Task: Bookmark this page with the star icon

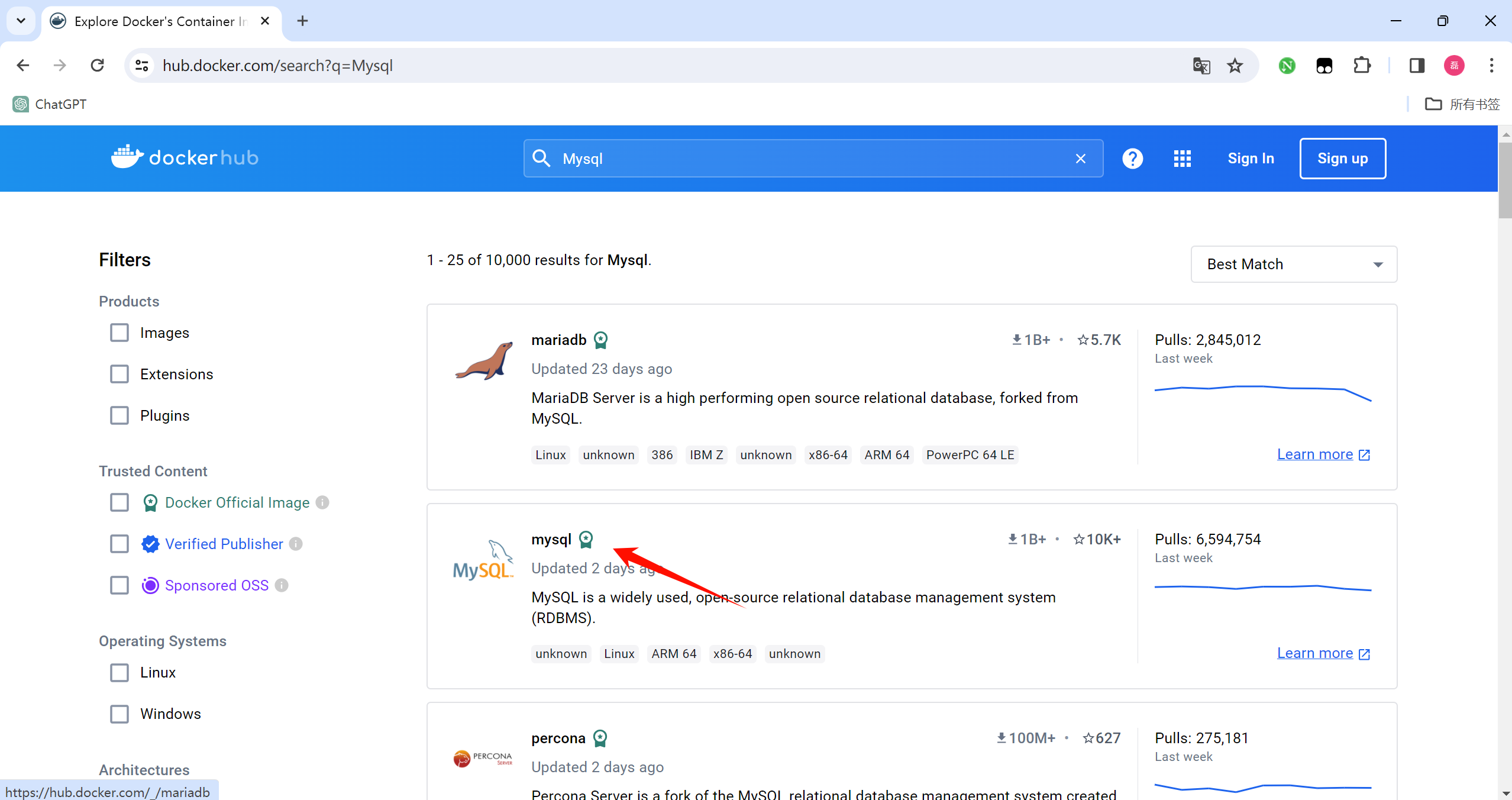Action: (x=1235, y=65)
